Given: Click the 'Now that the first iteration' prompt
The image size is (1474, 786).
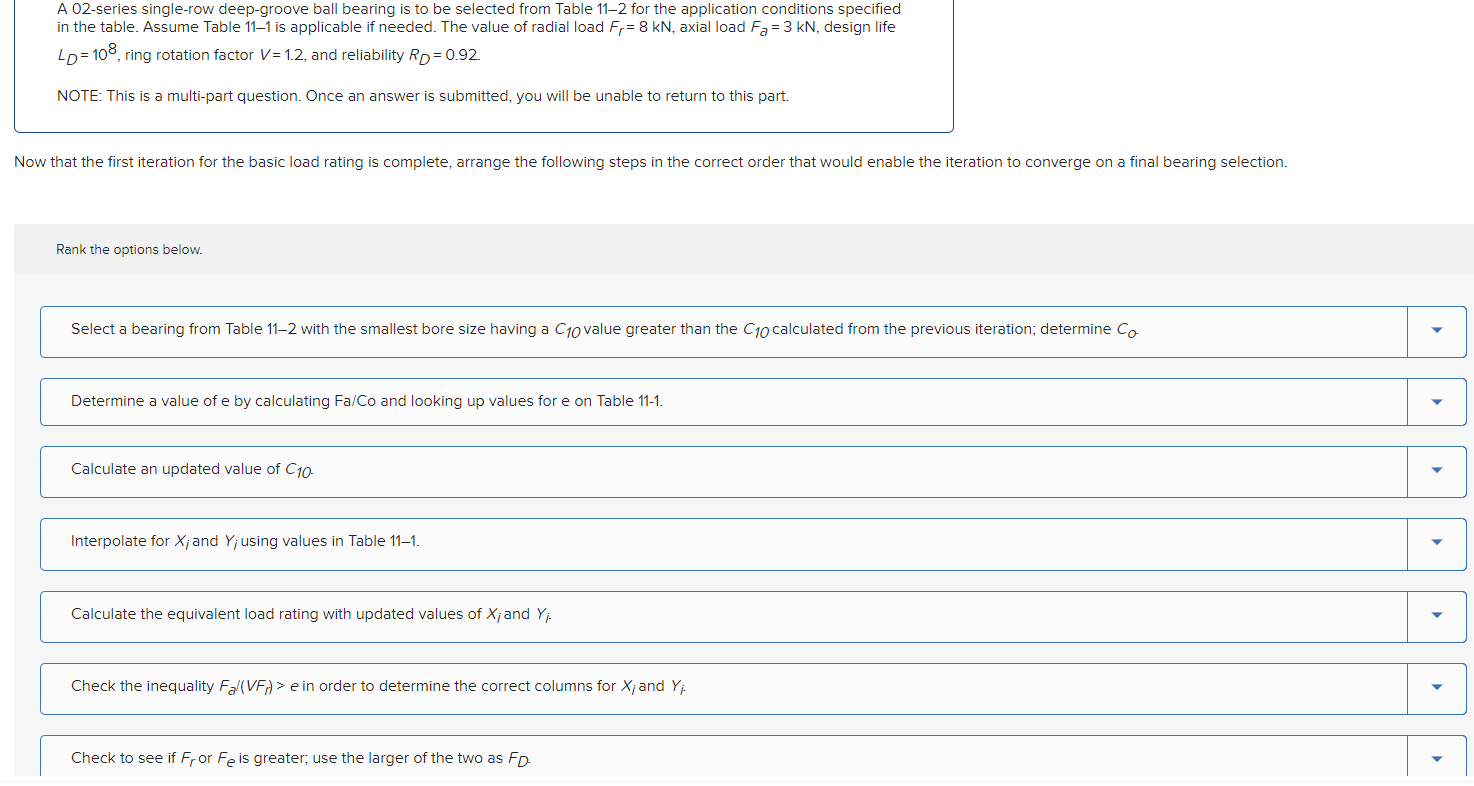Looking at the screenshot, I should [x=650, y=162].
